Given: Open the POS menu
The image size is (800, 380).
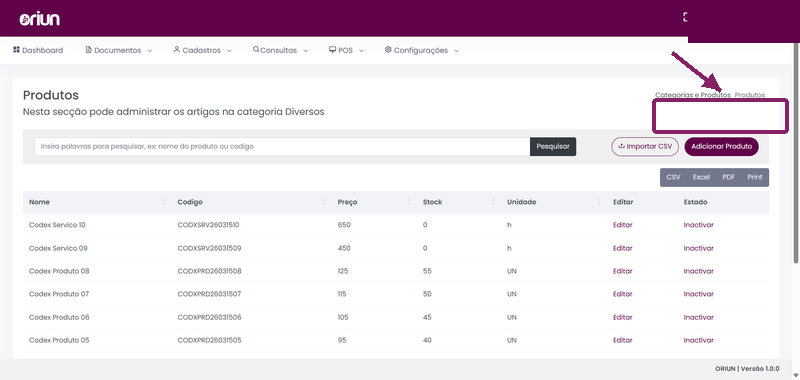Looking at the screenshot, I should click(x=346, y=50).
